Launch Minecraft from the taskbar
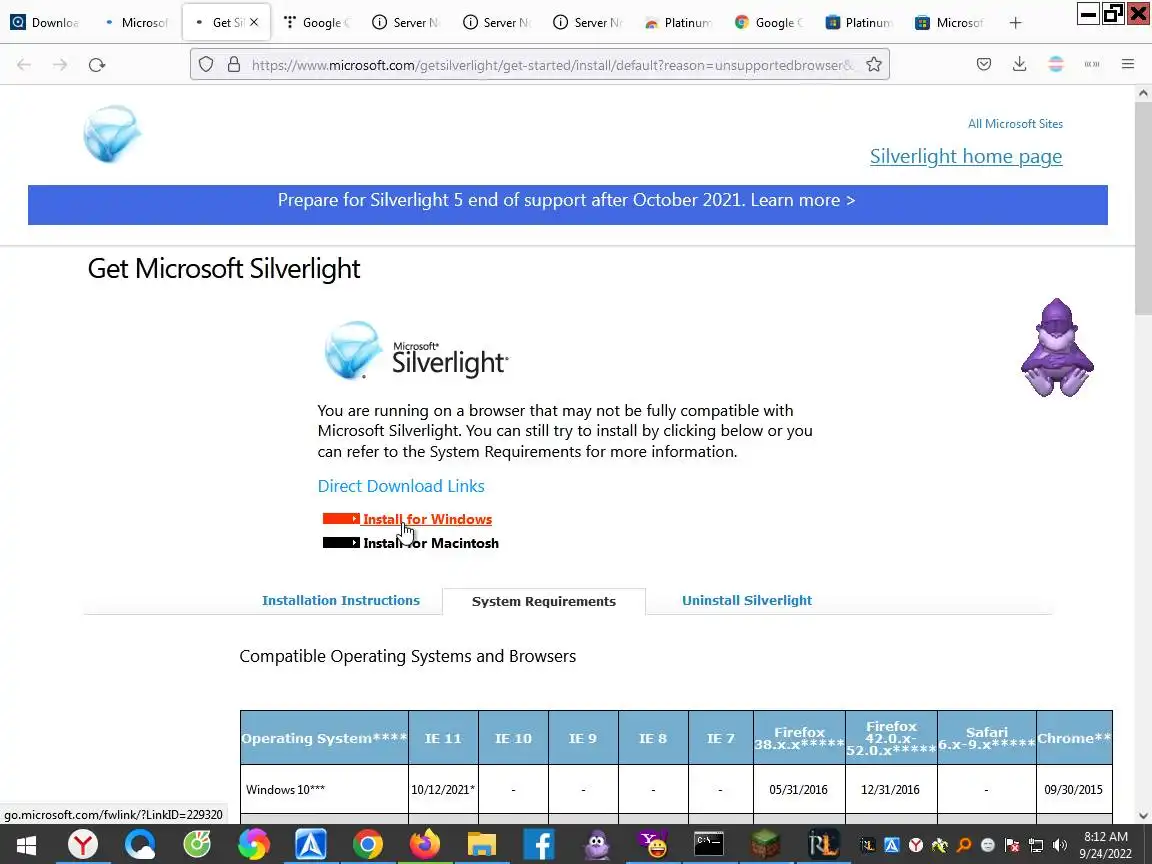This screenshot has height=864, width=1152. tap(765, 845)
